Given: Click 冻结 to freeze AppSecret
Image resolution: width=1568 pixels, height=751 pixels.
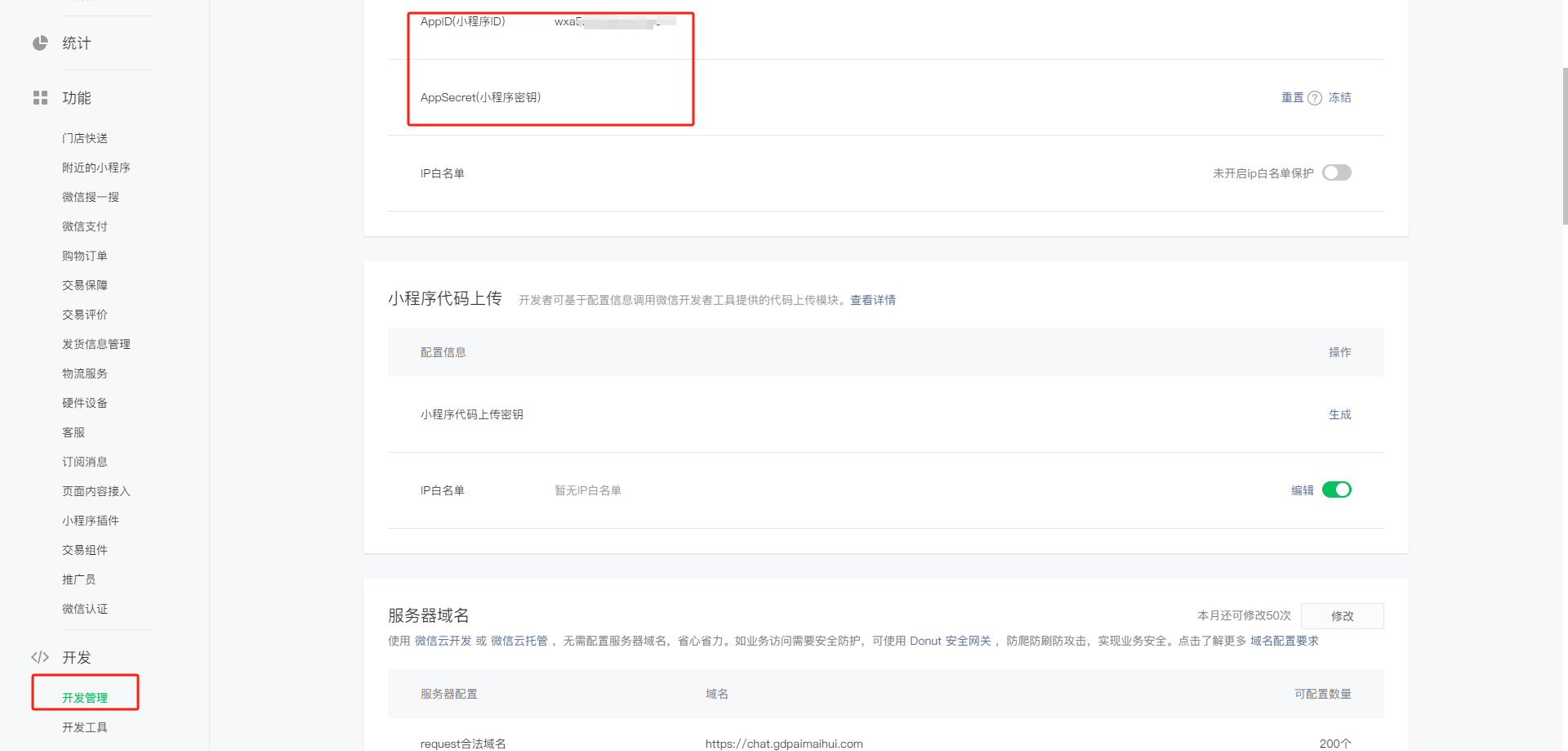Looking at the screenshot, I should click(x=1339, y=97).
